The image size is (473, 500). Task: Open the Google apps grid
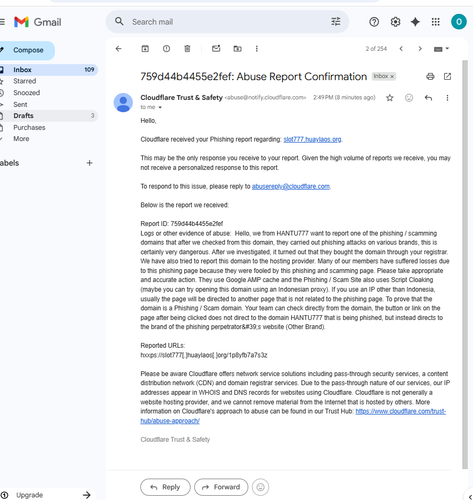click(x=436, y=22)
